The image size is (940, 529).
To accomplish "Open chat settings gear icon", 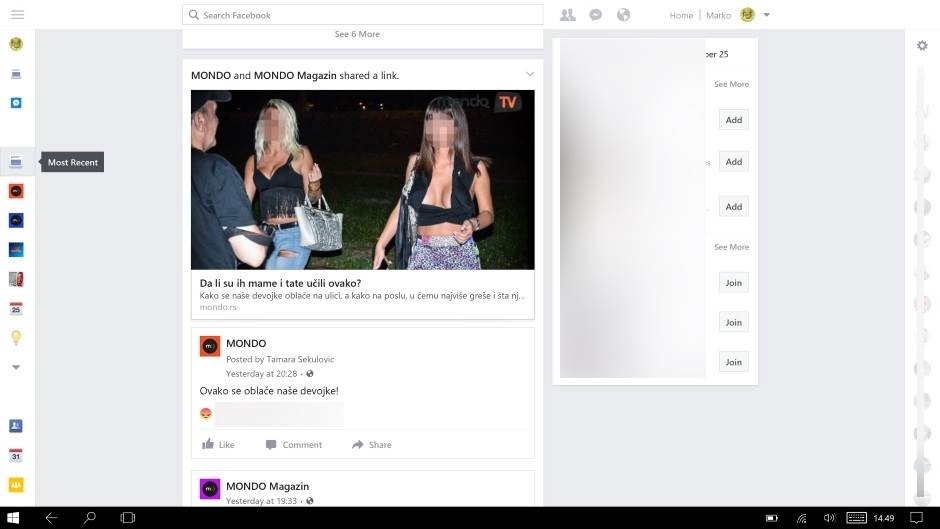I will coord(922,45).
